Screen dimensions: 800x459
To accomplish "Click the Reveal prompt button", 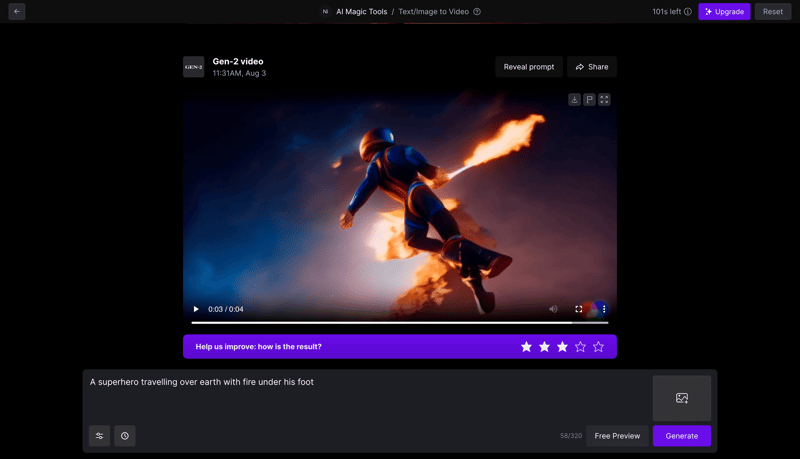I will click(x=528, y=67).
